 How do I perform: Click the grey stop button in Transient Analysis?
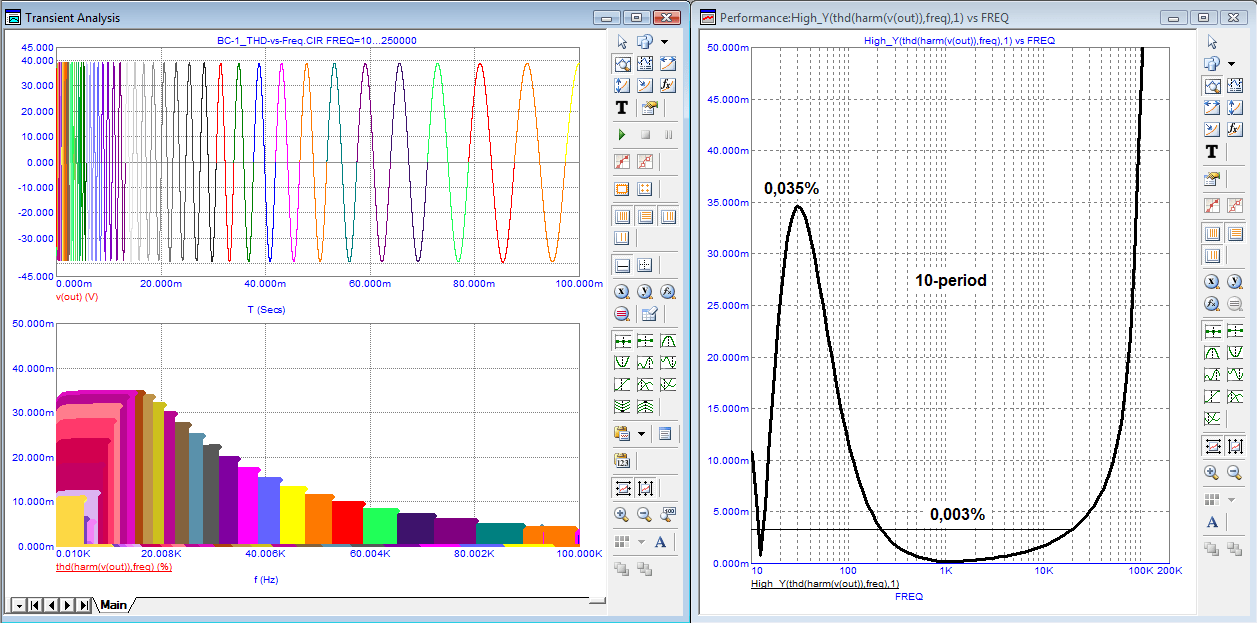coord(645,134)
